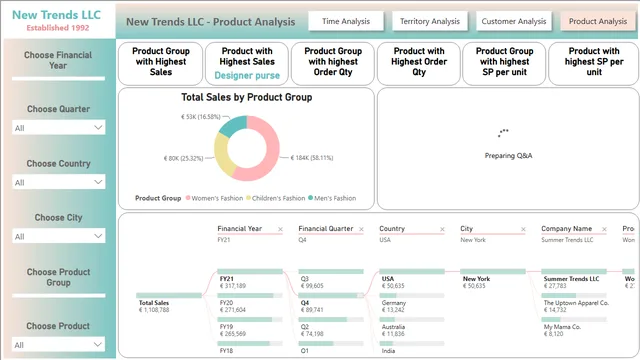Click the Product with Highest Order Qty card
The width and height of the screenshot is (640, 360).
click(419, 64)
